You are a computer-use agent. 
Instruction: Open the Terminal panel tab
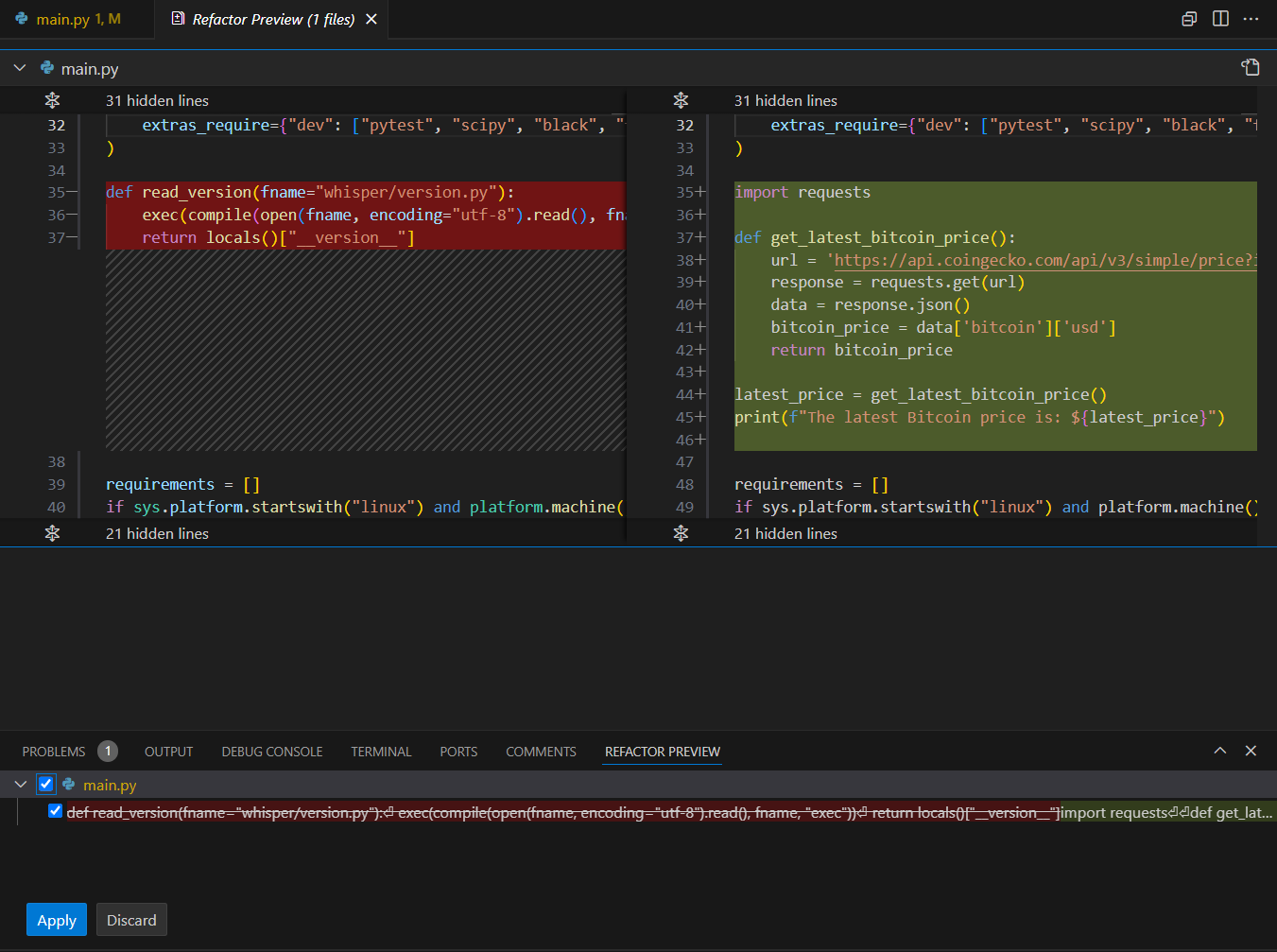381,752
